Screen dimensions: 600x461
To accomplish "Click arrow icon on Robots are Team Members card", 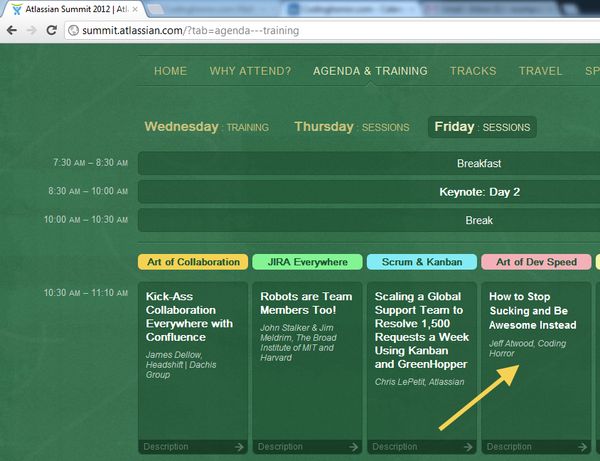I will click(353, 447).
